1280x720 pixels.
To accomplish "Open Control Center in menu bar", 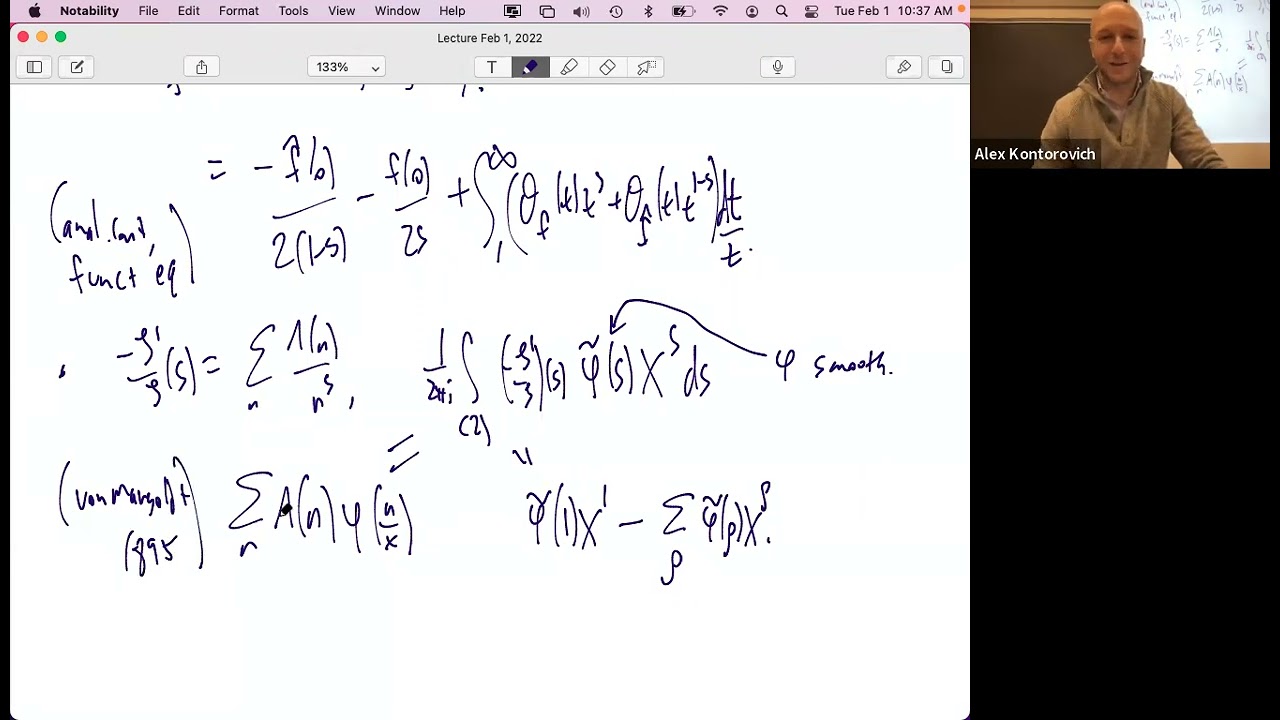I will click(x=812, y=11).
